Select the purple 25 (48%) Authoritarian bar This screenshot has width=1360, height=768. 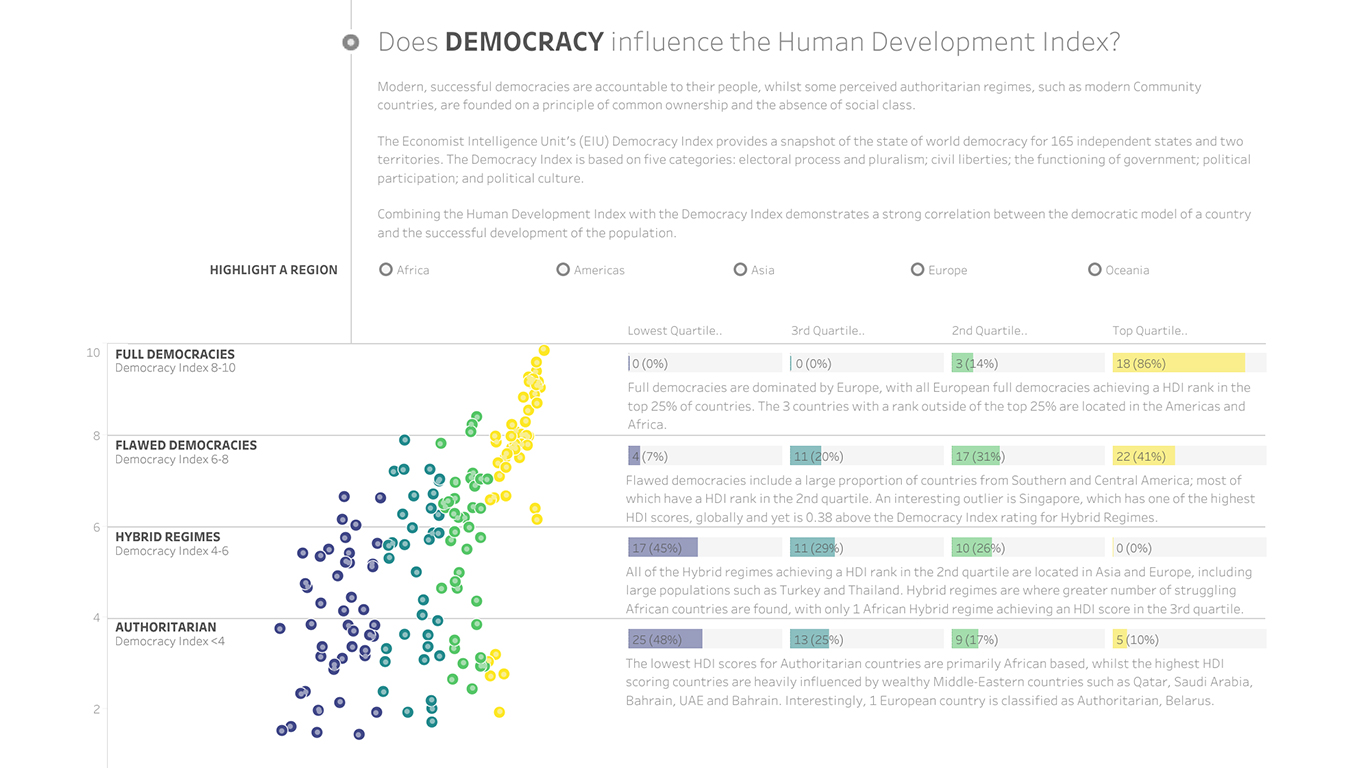(x=665, y=640)
